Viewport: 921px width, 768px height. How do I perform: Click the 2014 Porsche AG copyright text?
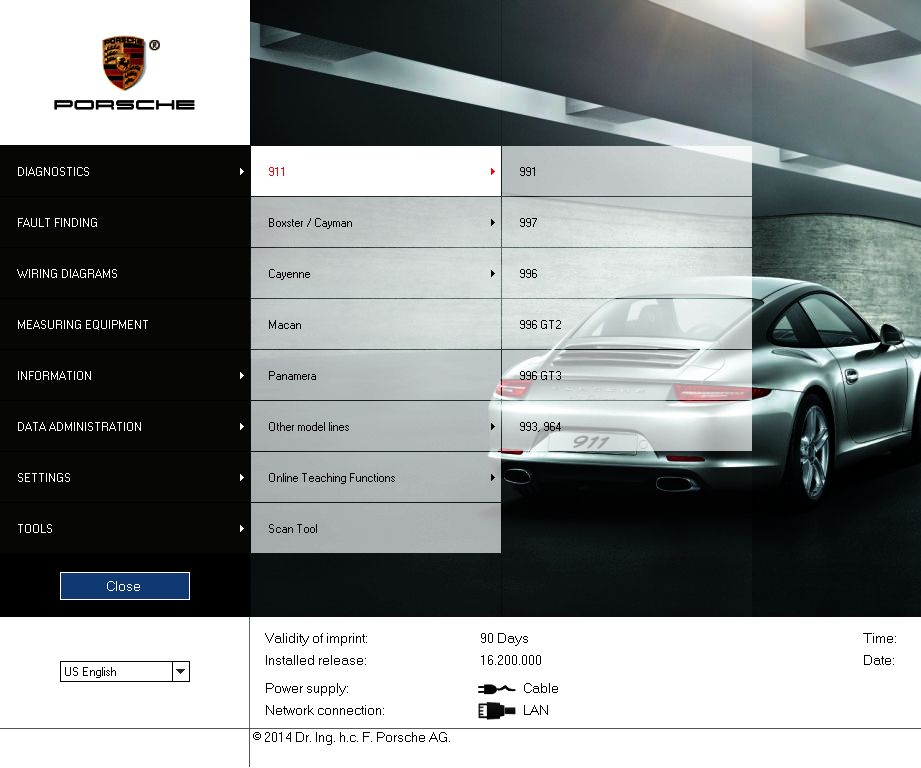tap(352, 737)
